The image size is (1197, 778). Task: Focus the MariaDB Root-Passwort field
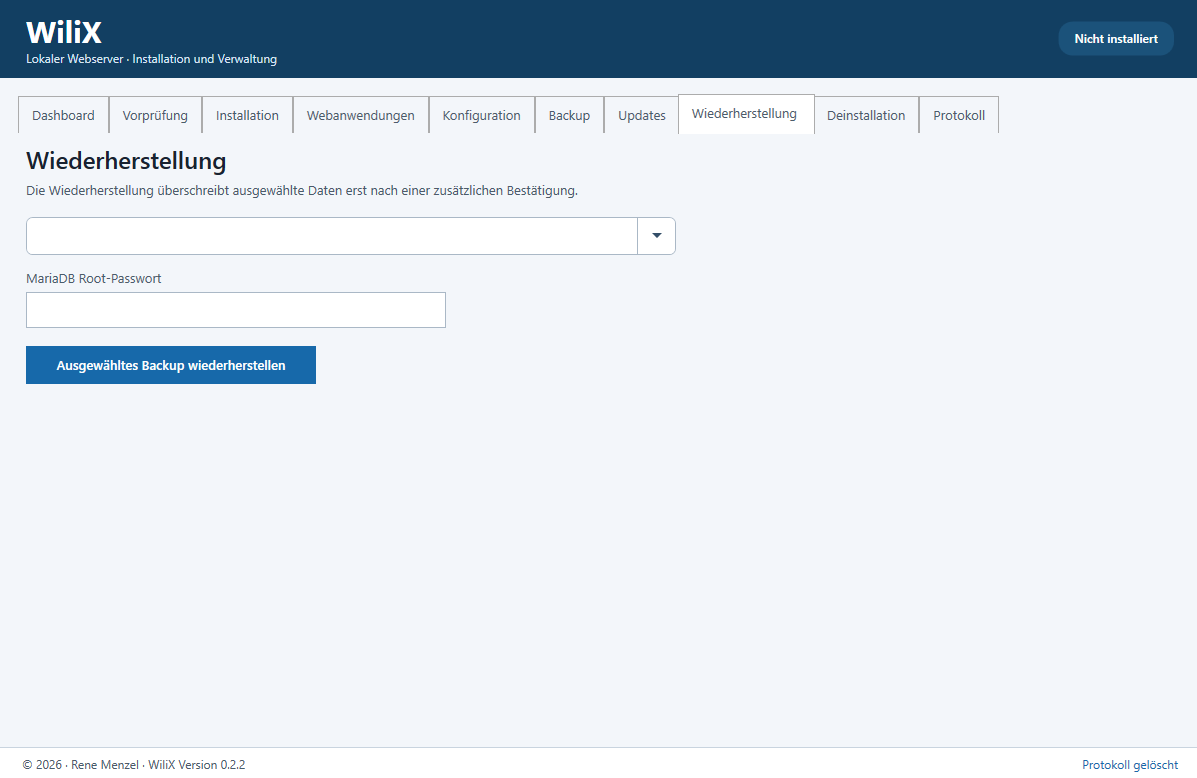tap(236, 310)
